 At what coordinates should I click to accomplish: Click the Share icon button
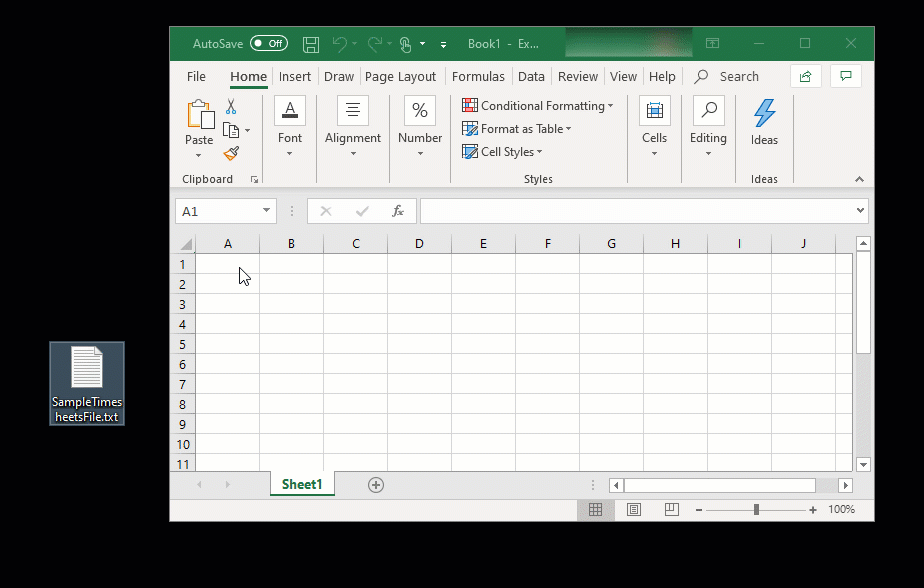pos(806,76)
